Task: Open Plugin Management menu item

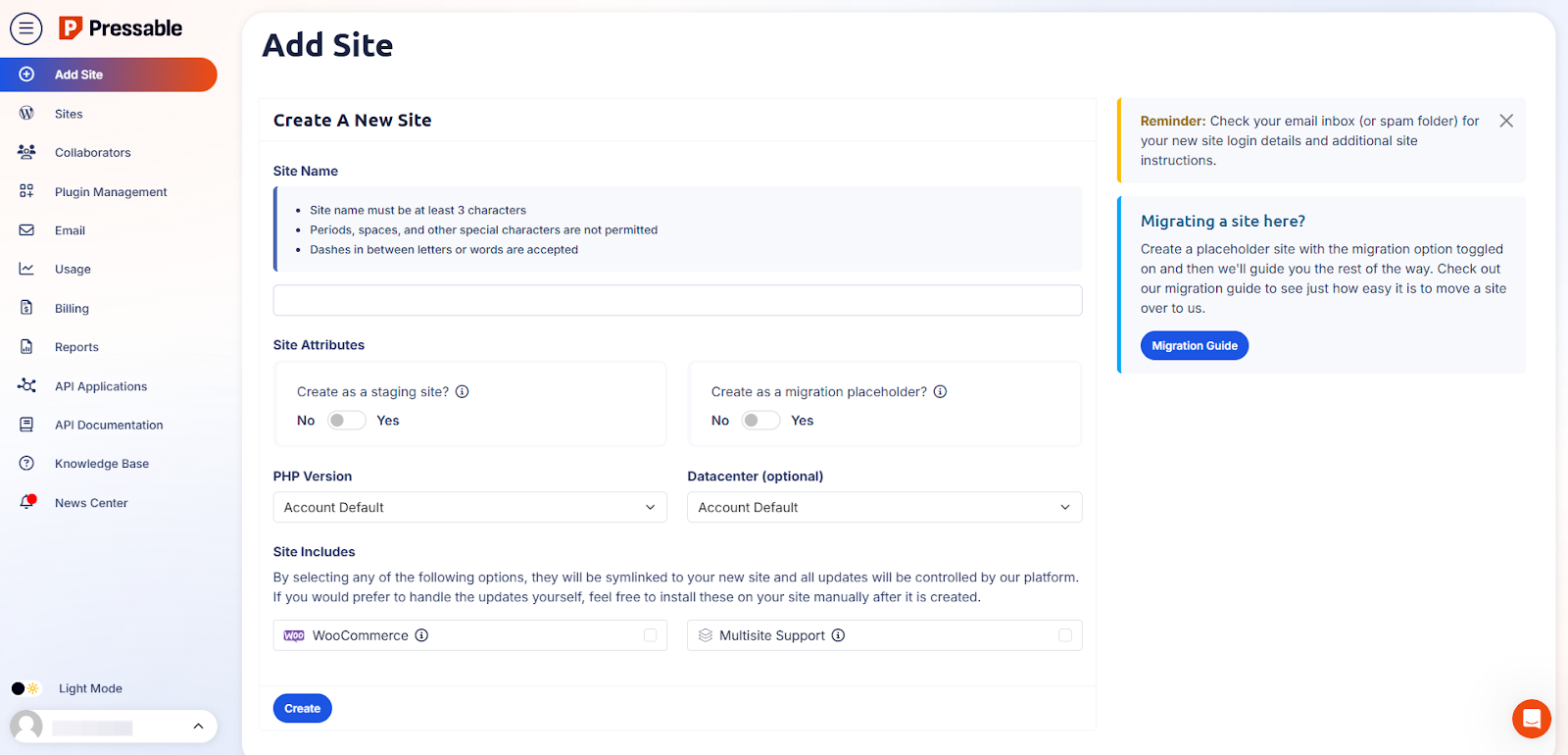Action: [x=109, y=191]
